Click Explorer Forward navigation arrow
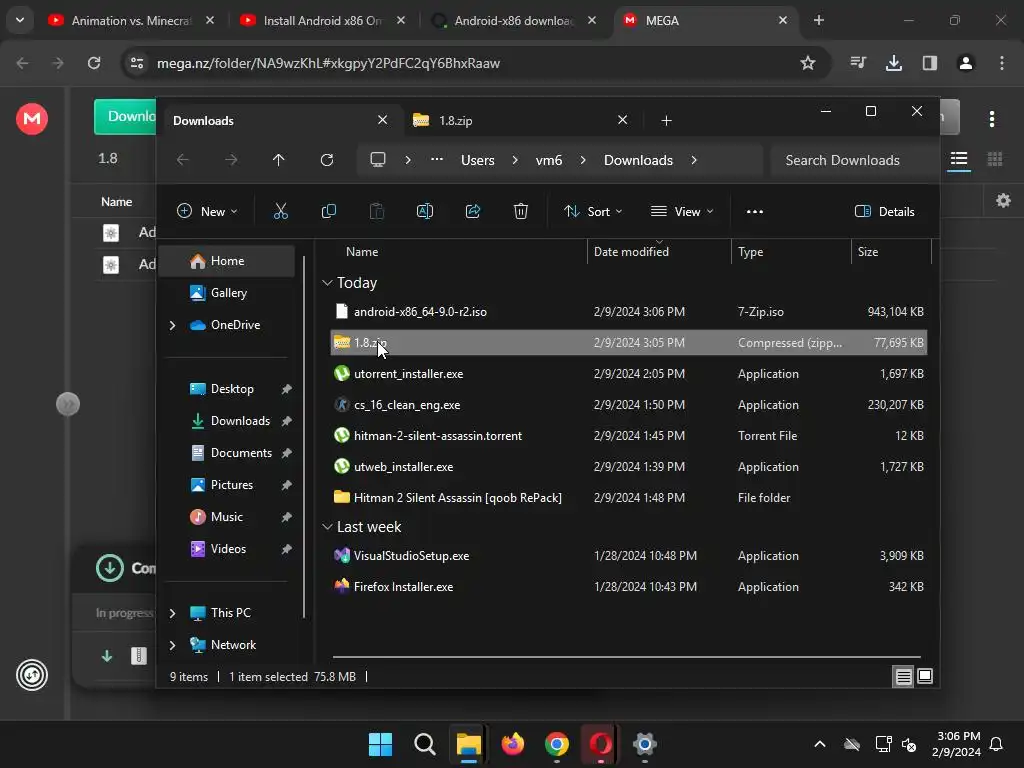 click(231, 160)
